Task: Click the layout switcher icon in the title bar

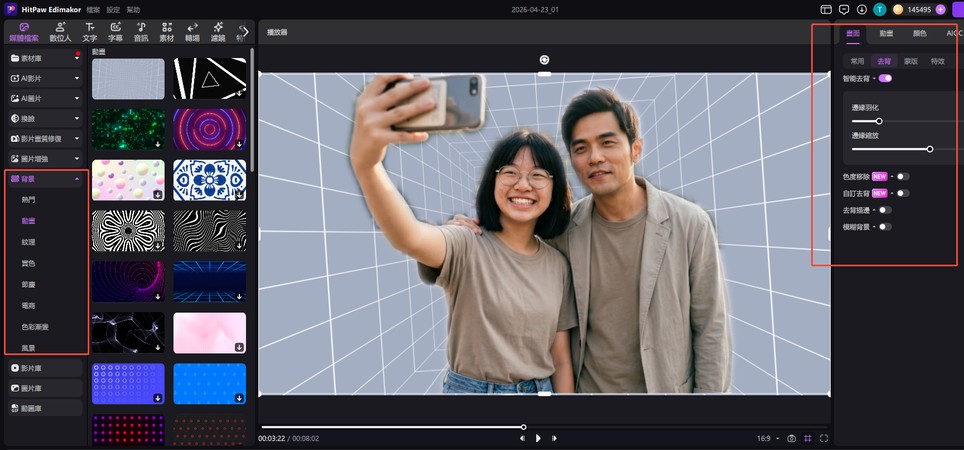Action: 826,10
